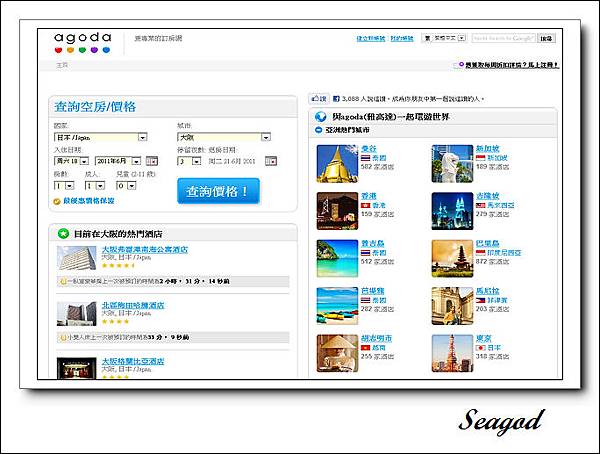Click the second Osaka hotel thumbnail photo

[77, 314]
